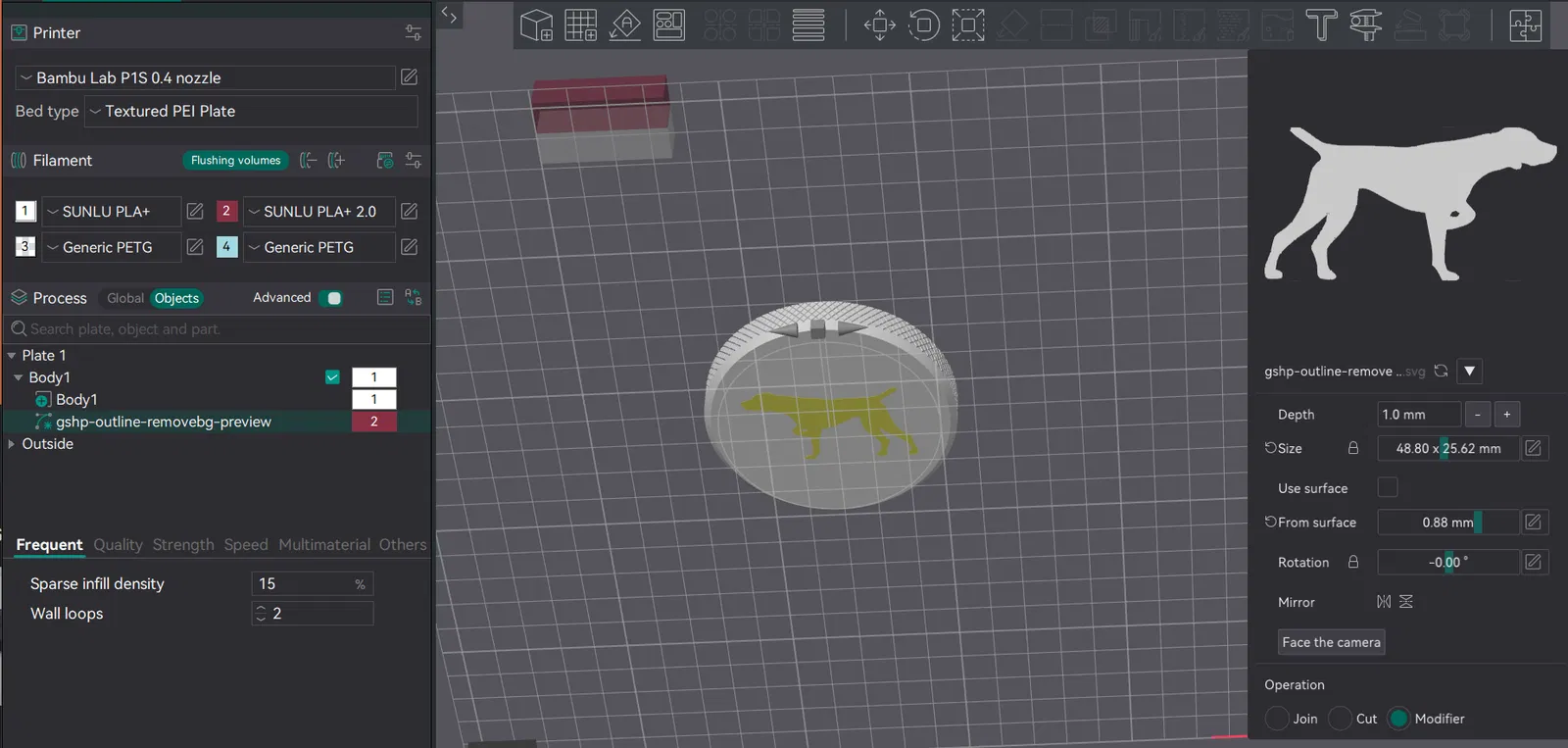The width and height of the screenshot is (1568, 748).
Task: Edit filament 2 SUNLU PLA+ 2.0 preset
Action: point(410,211)
